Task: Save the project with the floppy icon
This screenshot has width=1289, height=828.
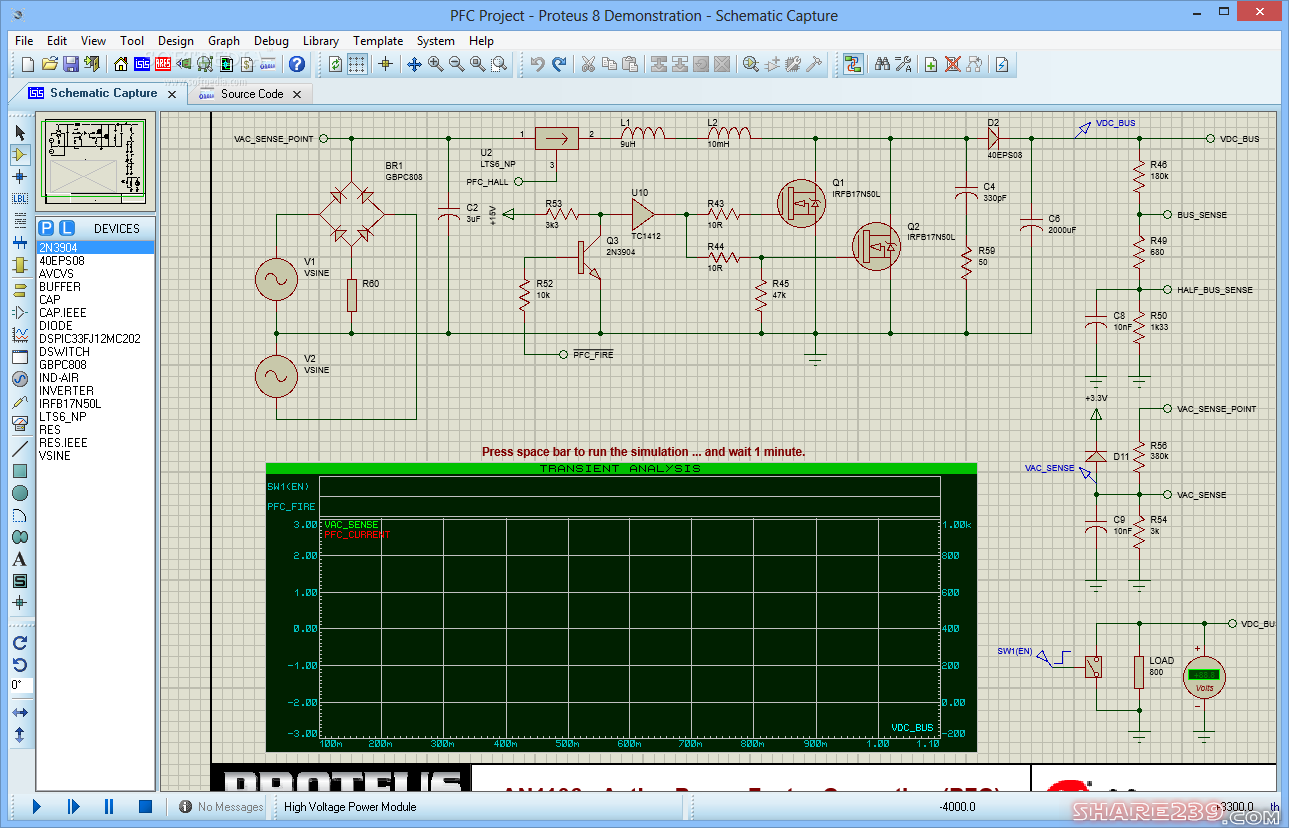Action: click(x=71, y=64)
